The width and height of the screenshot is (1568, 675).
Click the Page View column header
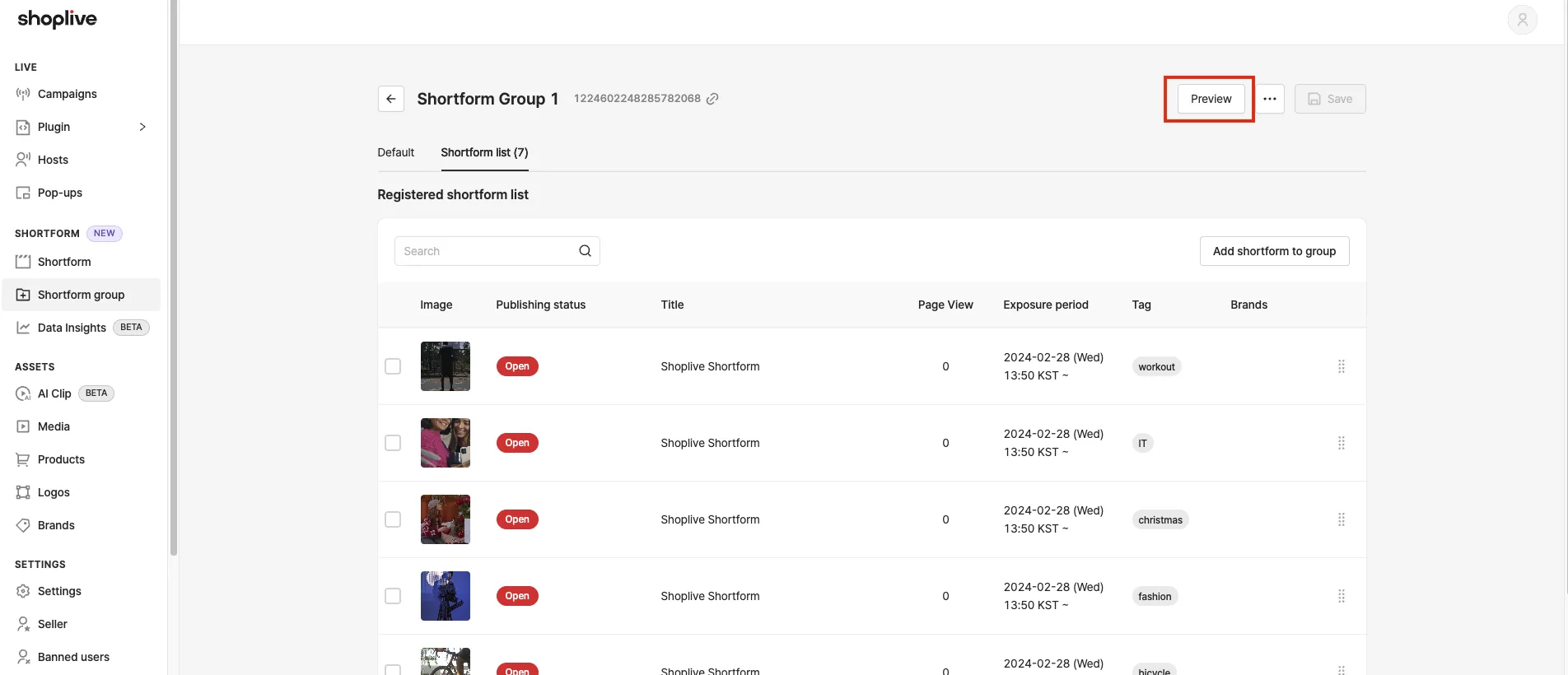[x=945, y=305]
